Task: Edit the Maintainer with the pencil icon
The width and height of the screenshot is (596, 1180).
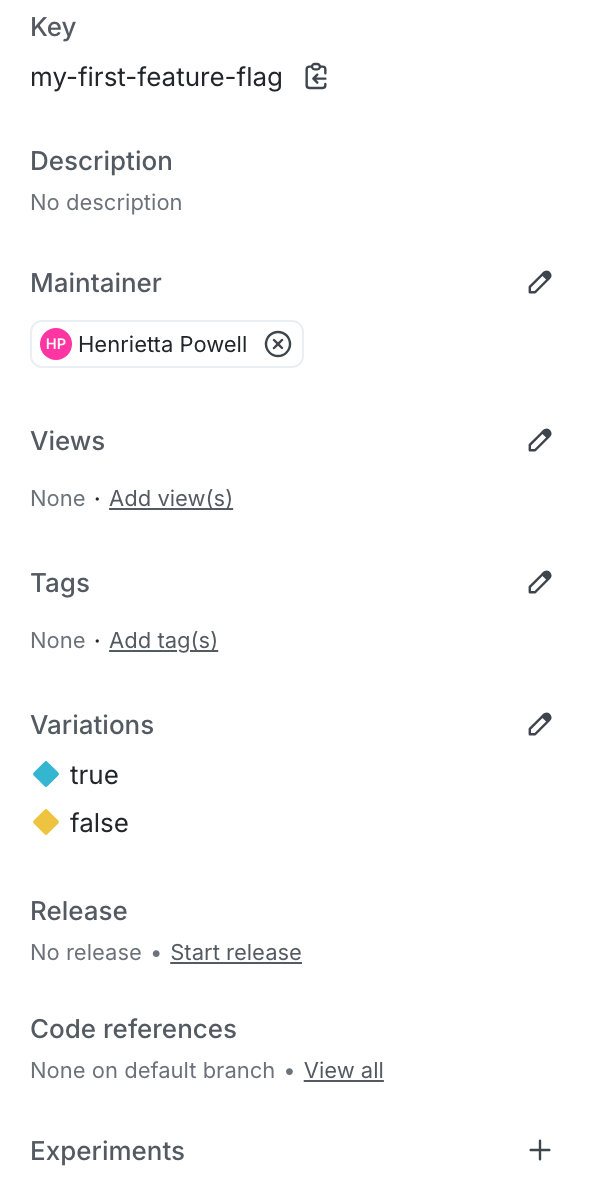Action: click(540, 282)
